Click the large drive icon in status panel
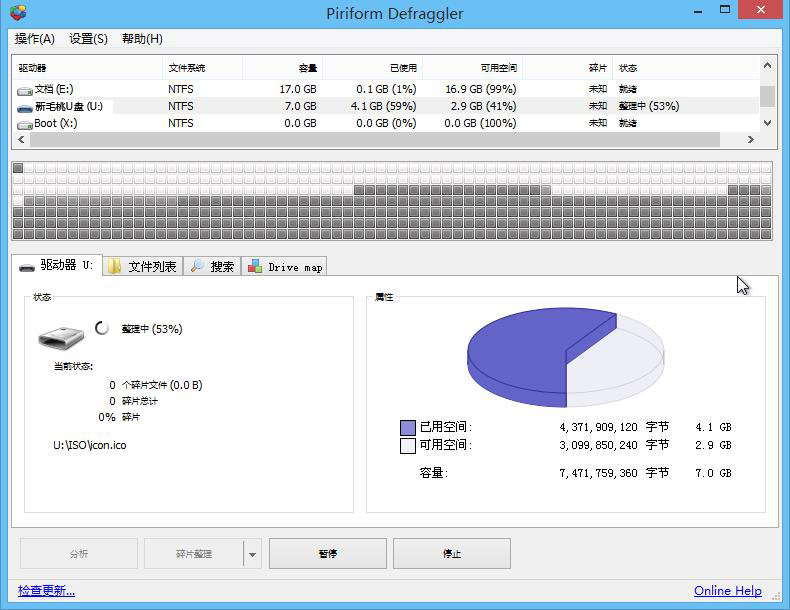The width and height of the screenshot is (790, 610). click(61, 336)
